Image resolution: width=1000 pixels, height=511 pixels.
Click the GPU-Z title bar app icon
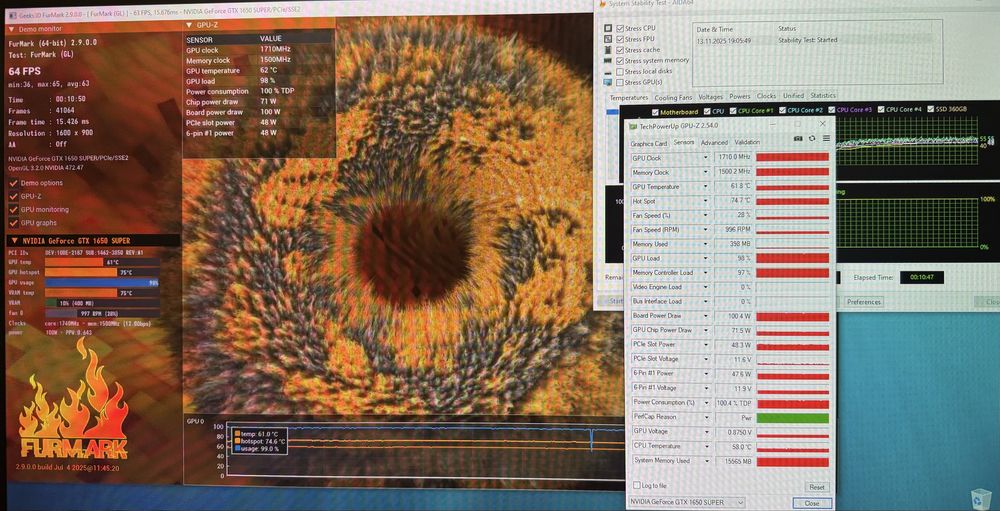[x=633, y=126]
